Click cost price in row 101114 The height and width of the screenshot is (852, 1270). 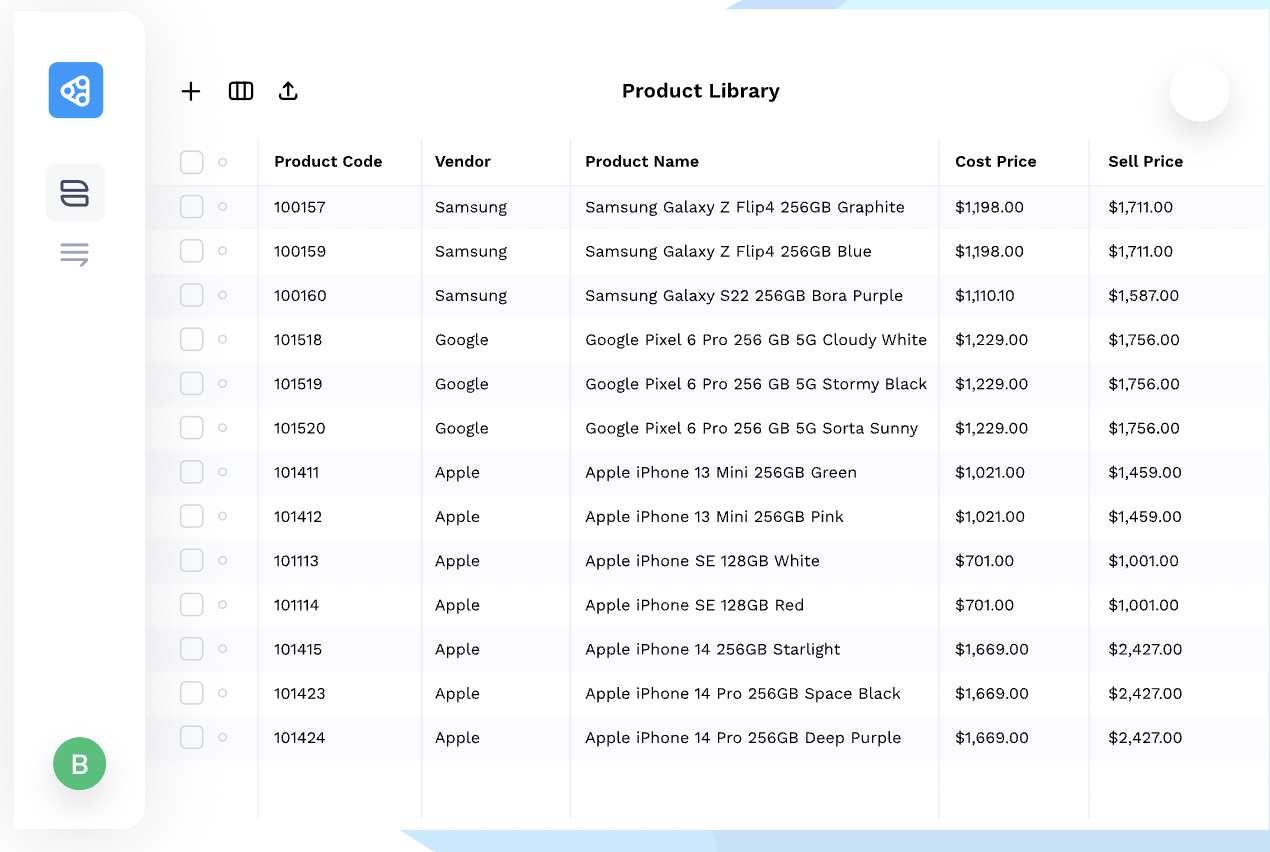(985, 605)
